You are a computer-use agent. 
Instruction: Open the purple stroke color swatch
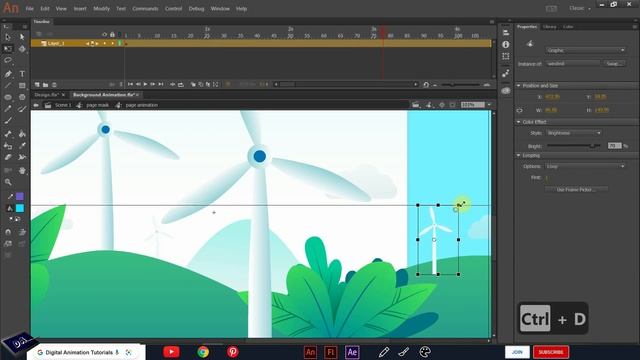point(20,196)
